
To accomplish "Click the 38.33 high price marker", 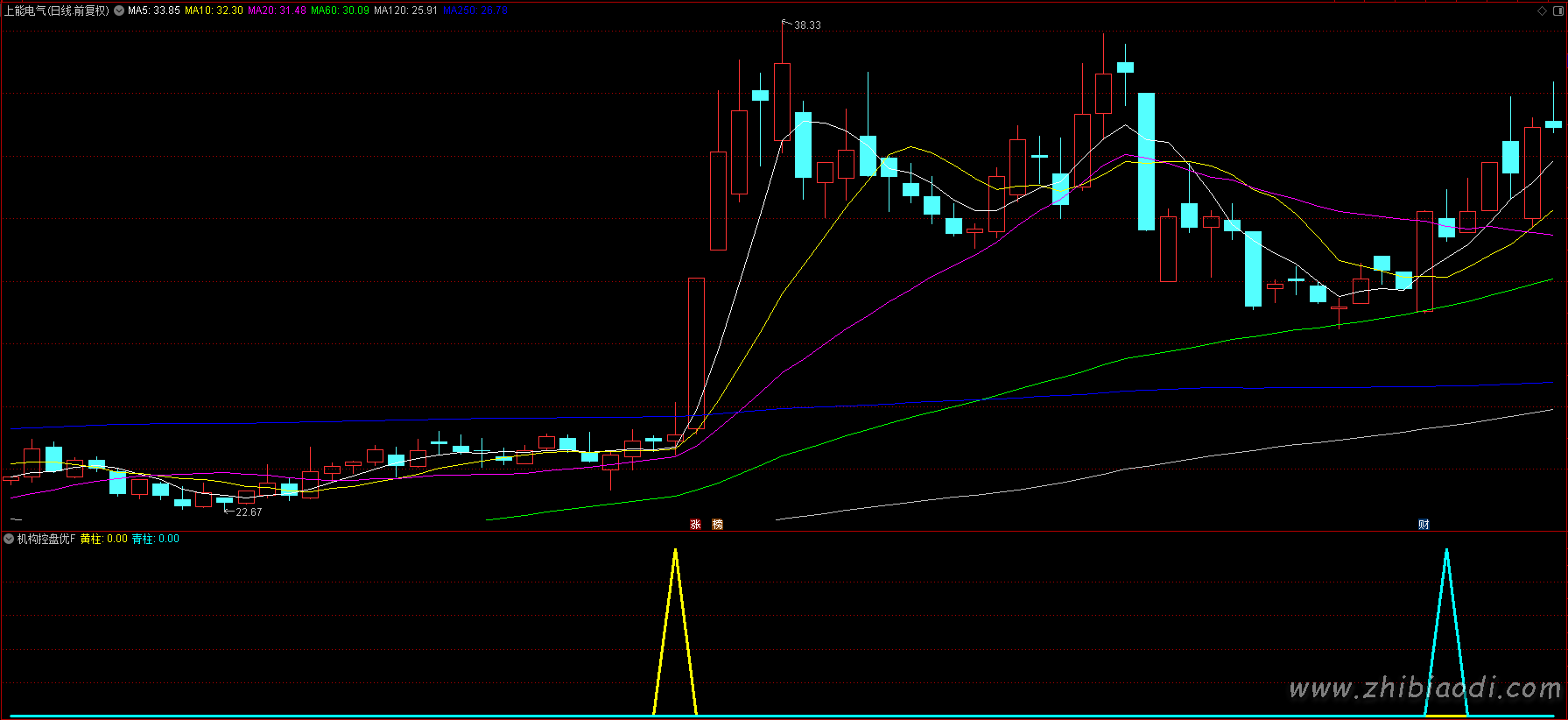I will pos(806,25).
